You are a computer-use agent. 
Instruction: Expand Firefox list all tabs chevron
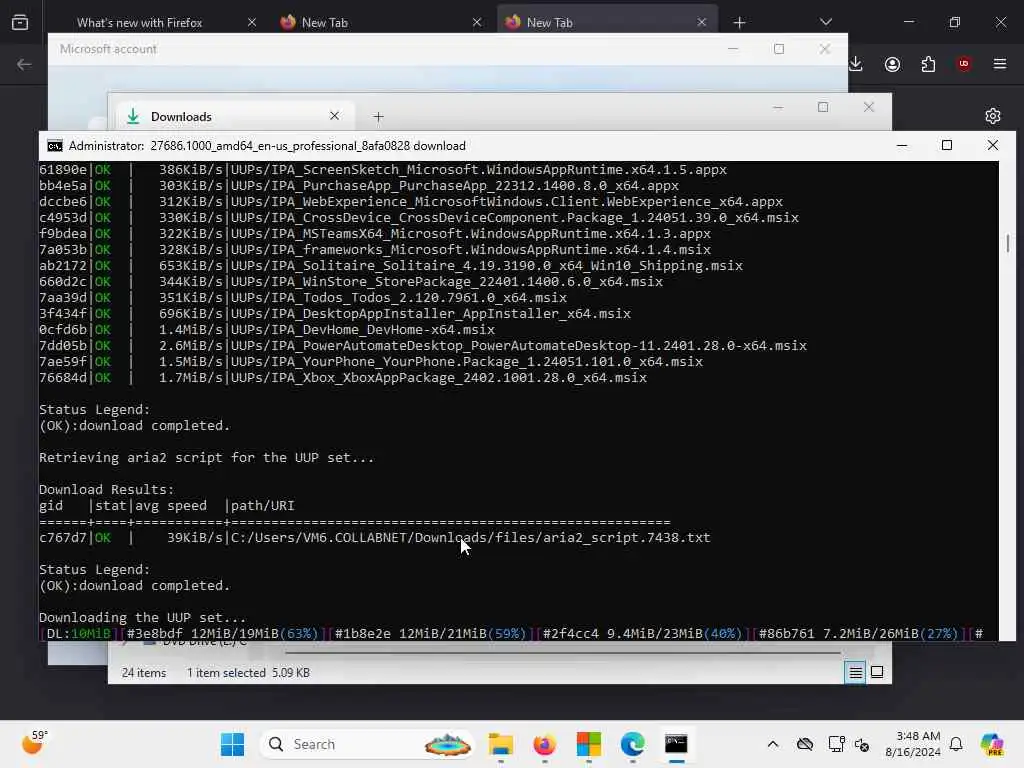click(x=826, y=22)
